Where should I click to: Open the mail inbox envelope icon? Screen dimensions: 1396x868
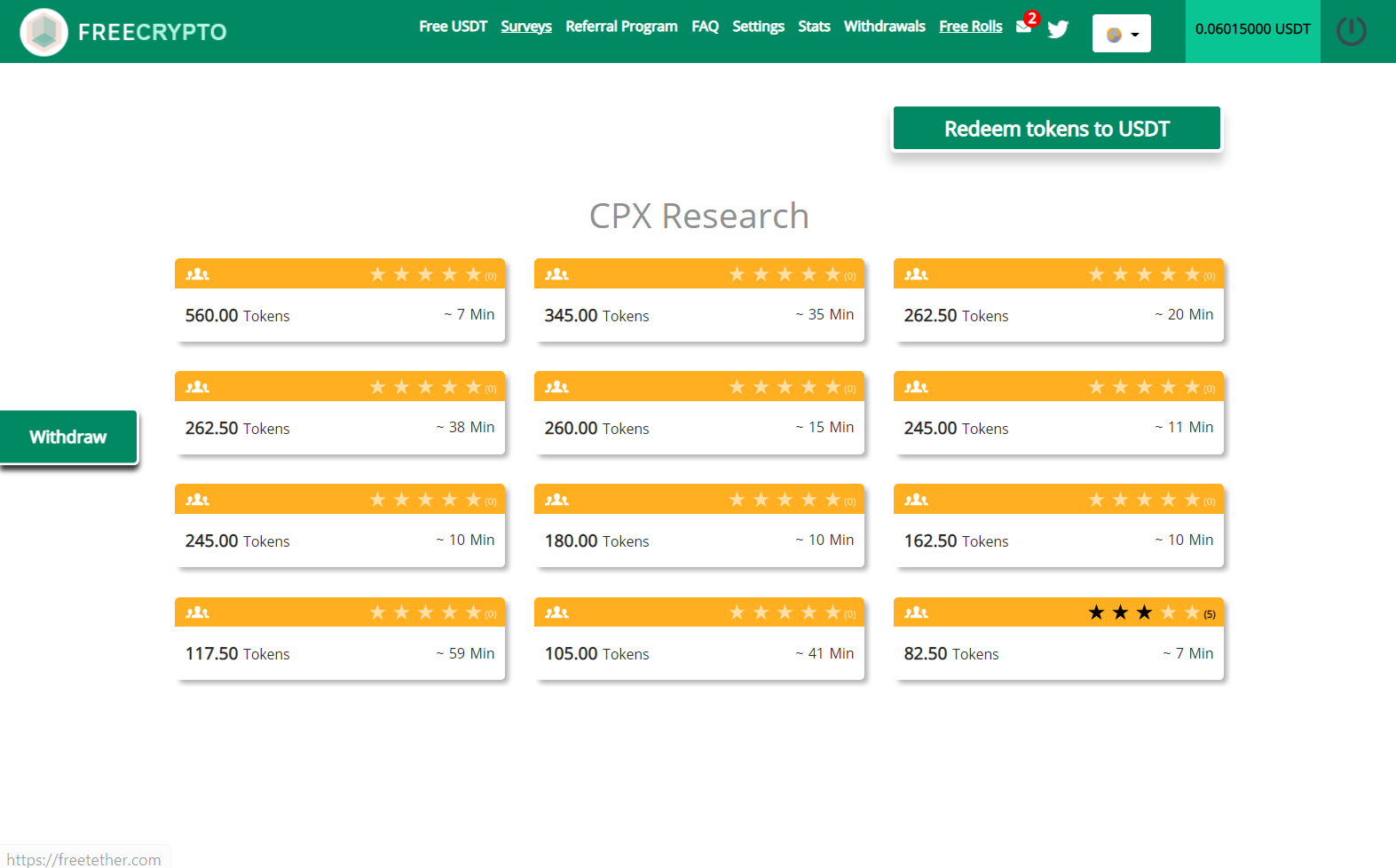[1023, 27]
